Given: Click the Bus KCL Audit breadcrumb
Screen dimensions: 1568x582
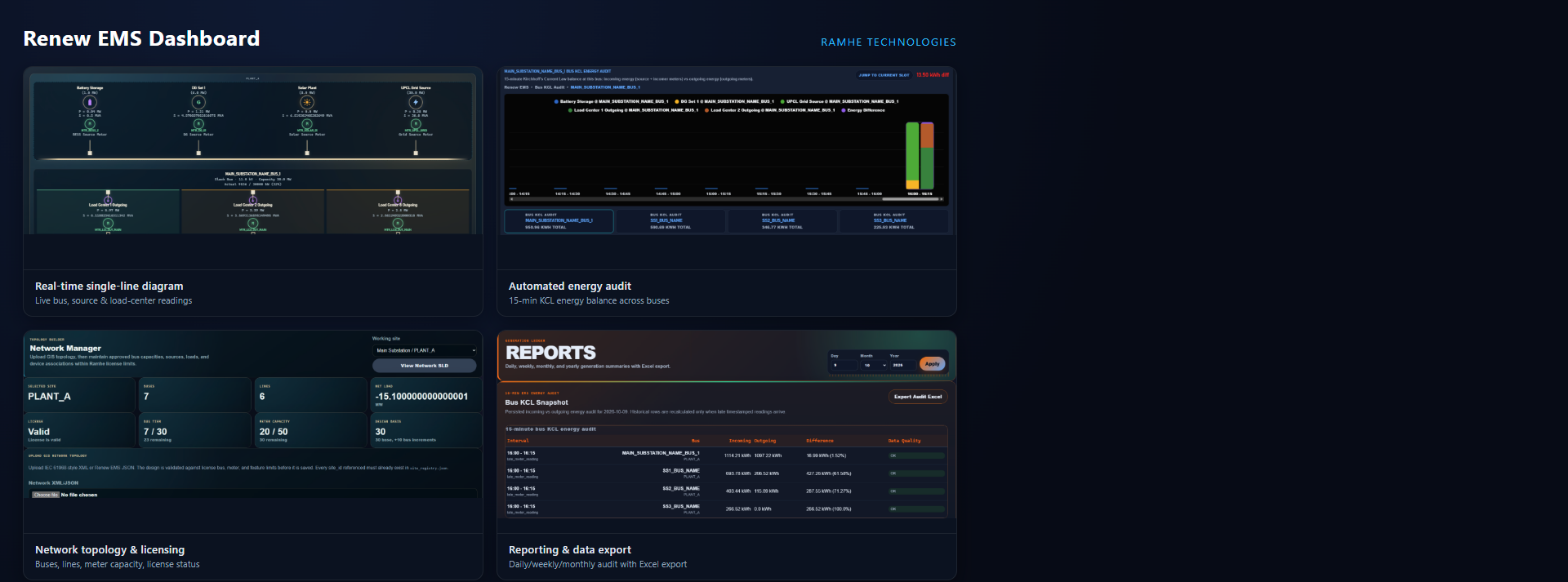Looking at the screenshot, I should [x=548, y=87].
